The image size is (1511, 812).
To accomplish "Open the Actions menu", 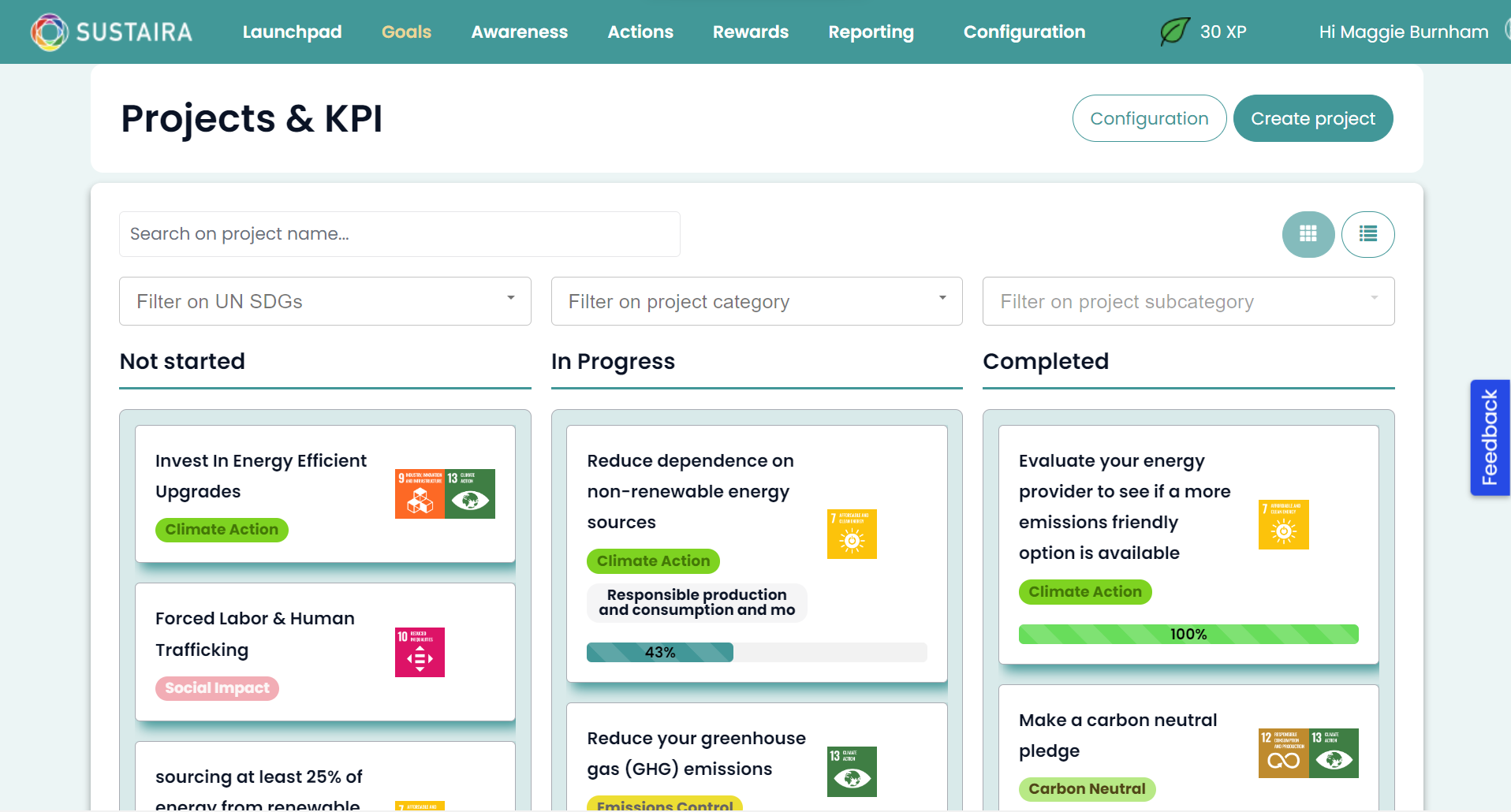I will pos(640,32).
